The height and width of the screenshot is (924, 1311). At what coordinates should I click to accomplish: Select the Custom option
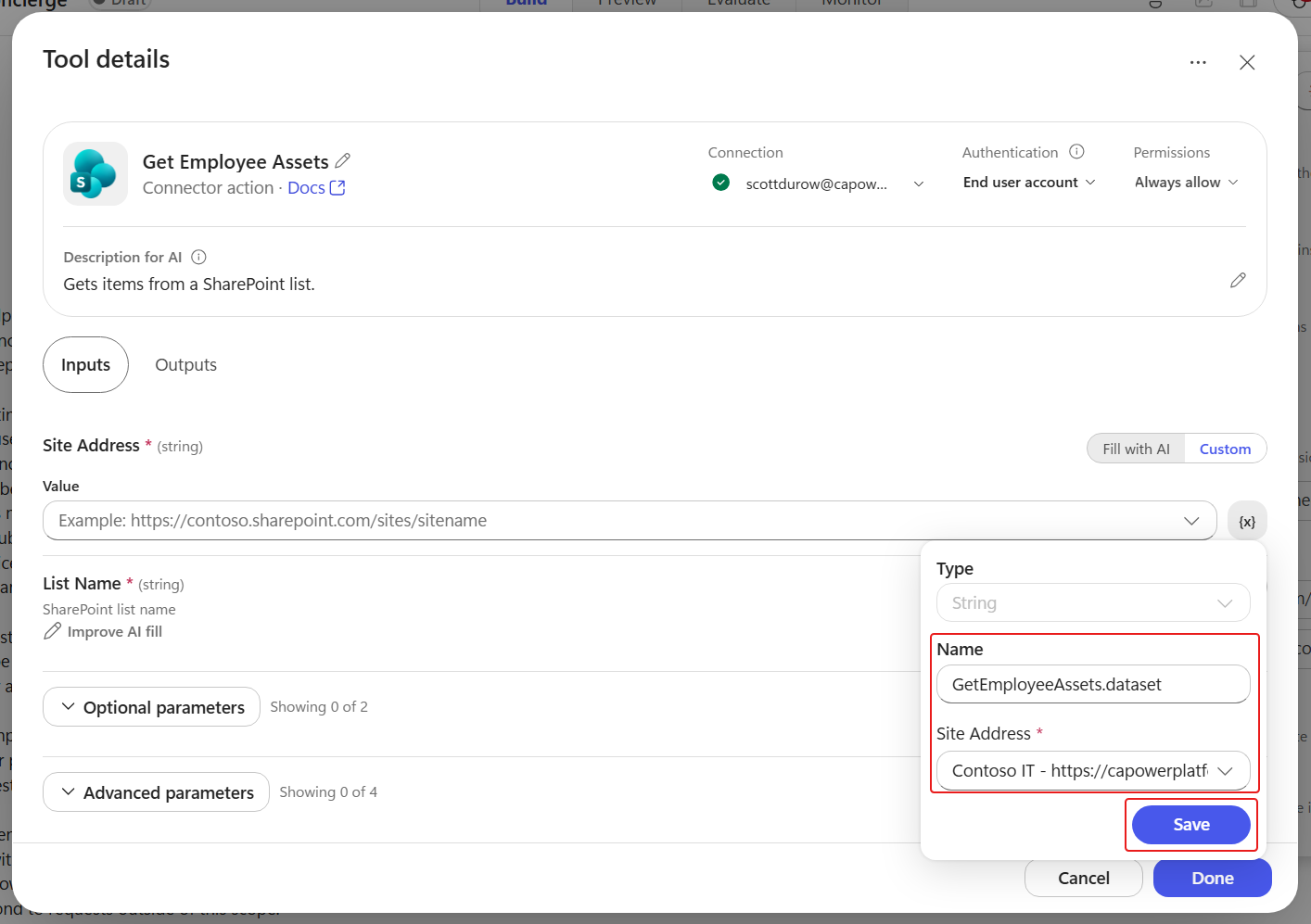[1225, 449]
